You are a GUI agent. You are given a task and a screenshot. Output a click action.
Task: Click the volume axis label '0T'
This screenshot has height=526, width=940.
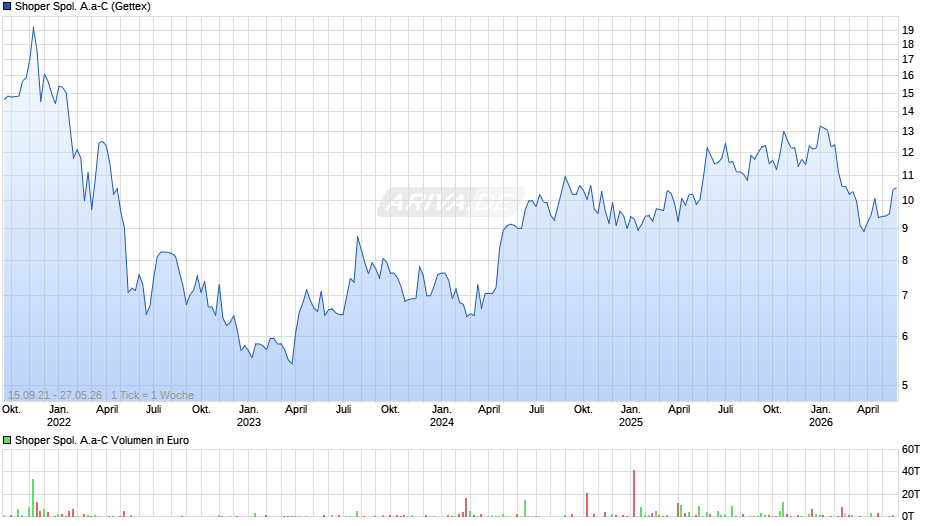pyautogui.click(x=908, y=516)
